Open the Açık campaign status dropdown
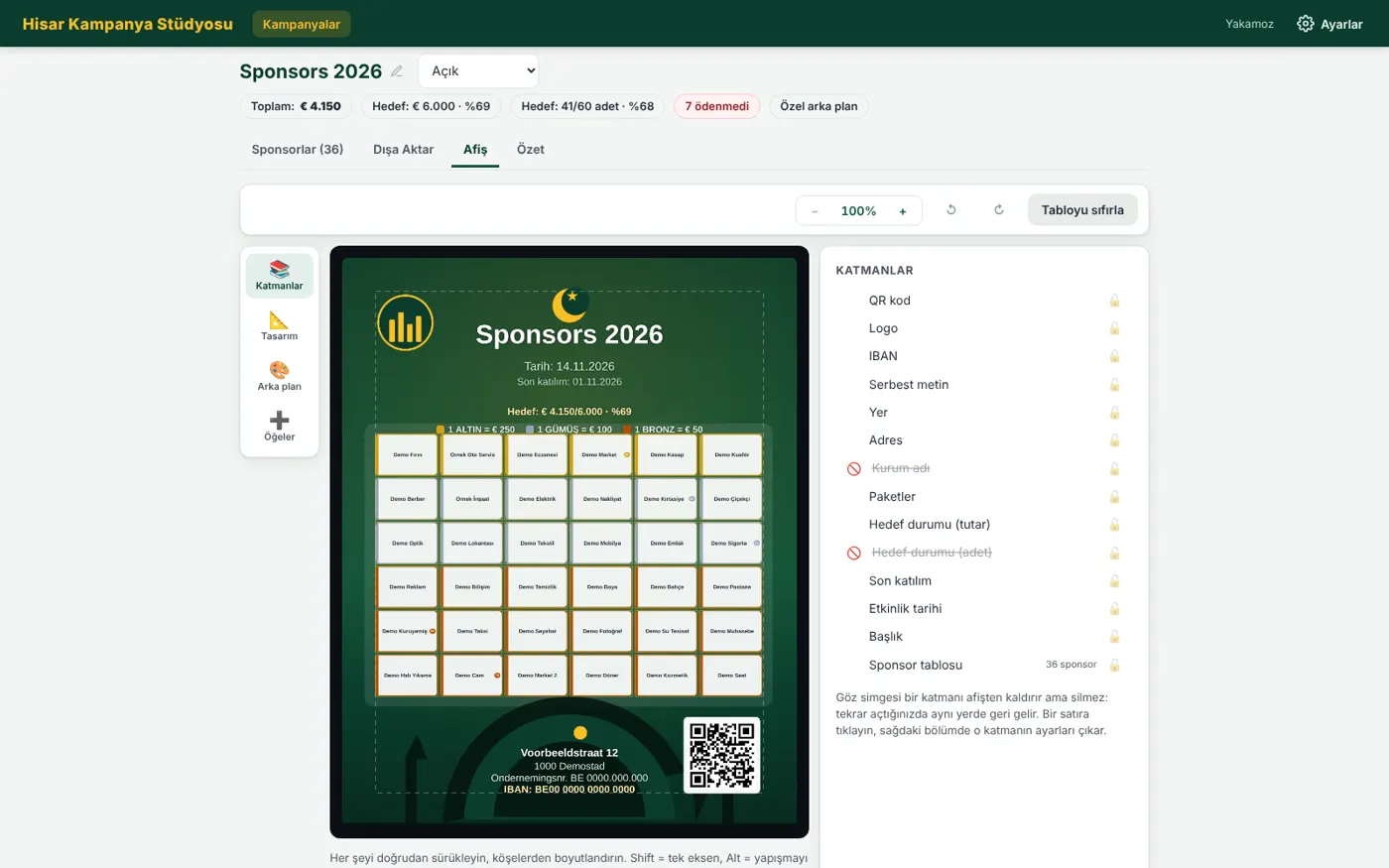1389x868 pixels. [478, 70]
